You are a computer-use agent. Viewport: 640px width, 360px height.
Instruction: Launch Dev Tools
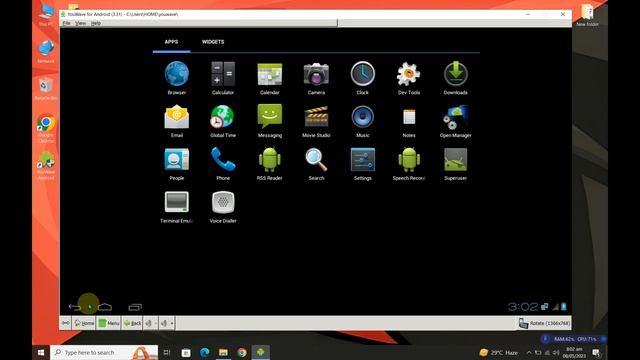[x=409, y=78]
